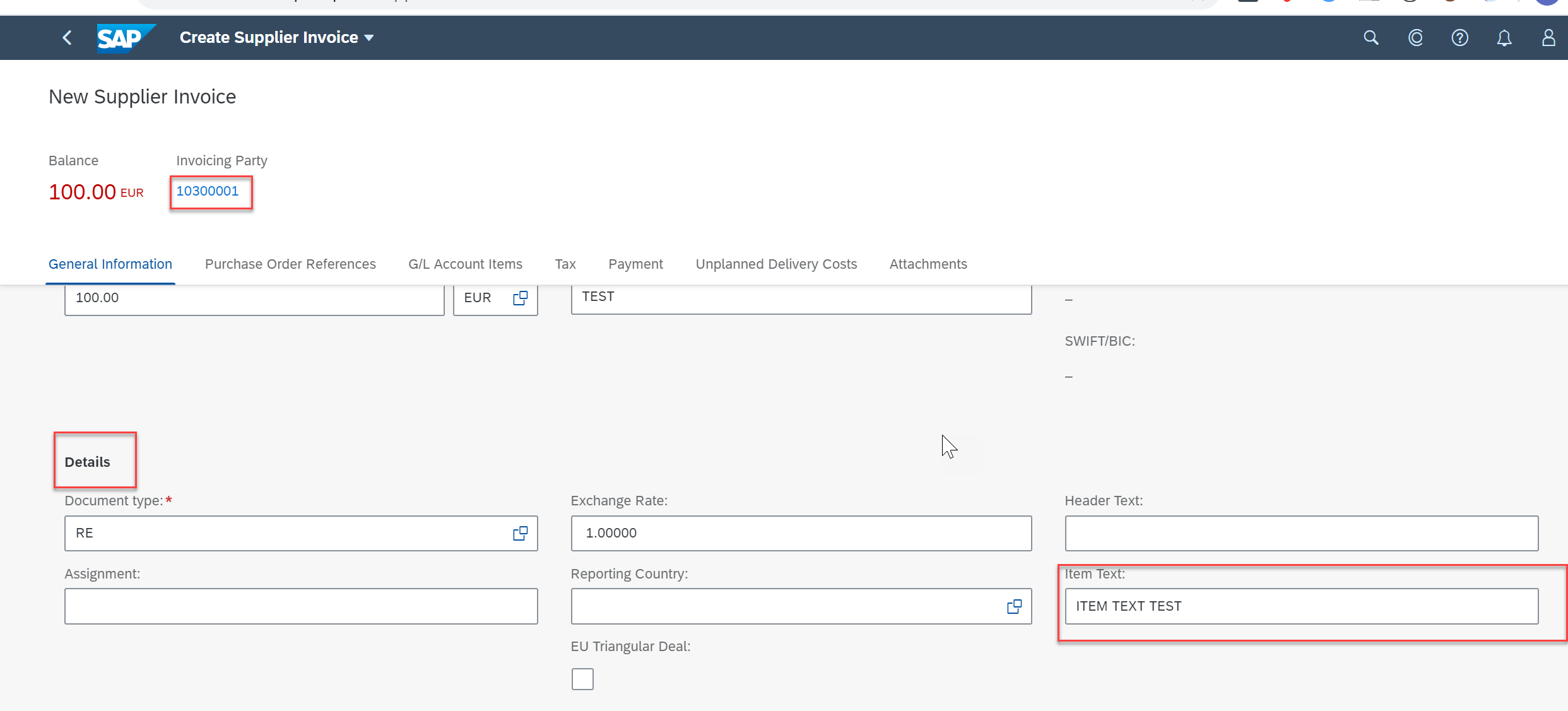Viewport: 1568px width, 711px height.
Task: Open the Purchase Order References tab
Action: (290, 264)
